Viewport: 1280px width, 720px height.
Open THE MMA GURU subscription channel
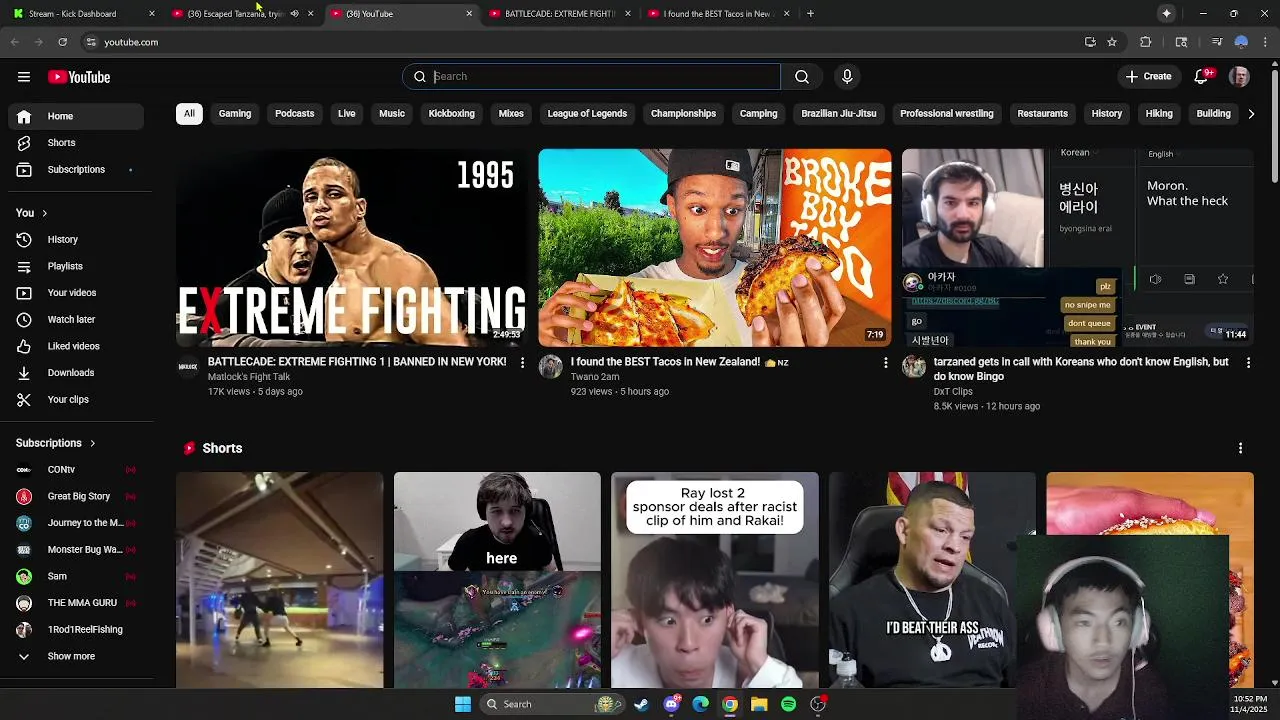[x=76, y=603]
